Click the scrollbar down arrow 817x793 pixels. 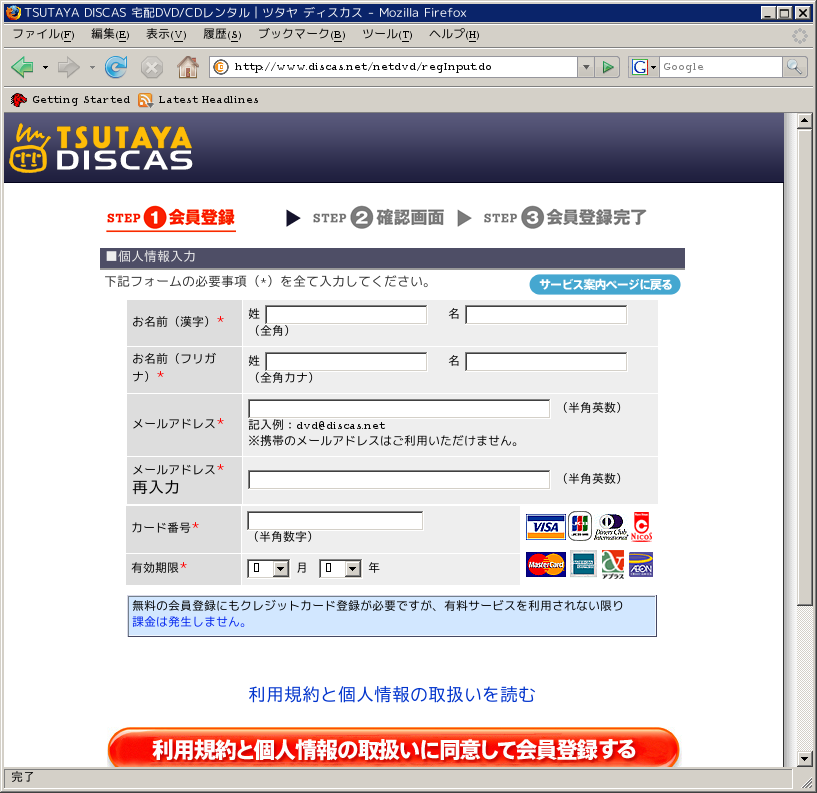[x=804, y=759]
